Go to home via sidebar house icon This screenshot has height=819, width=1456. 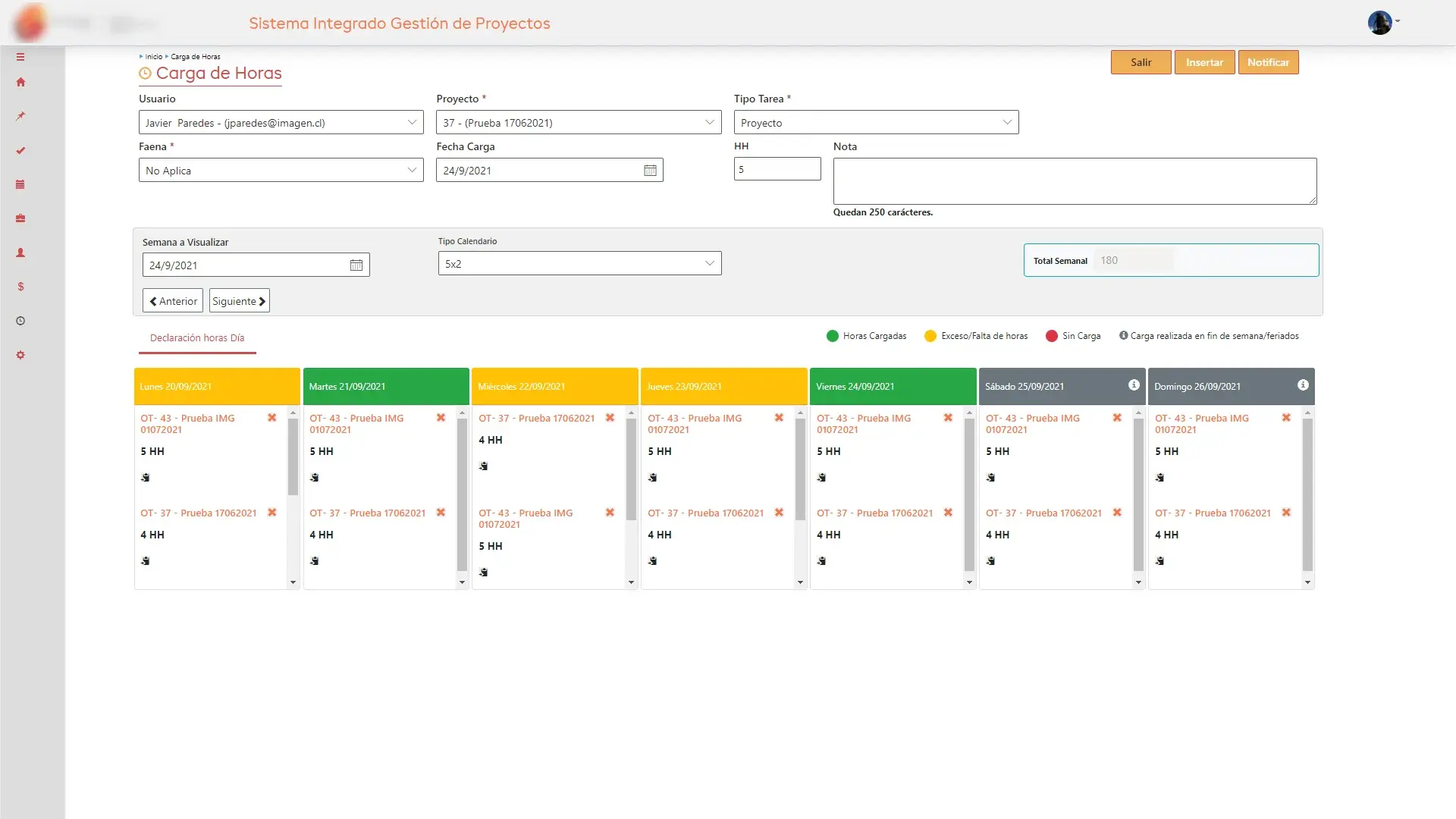point(20,82)
